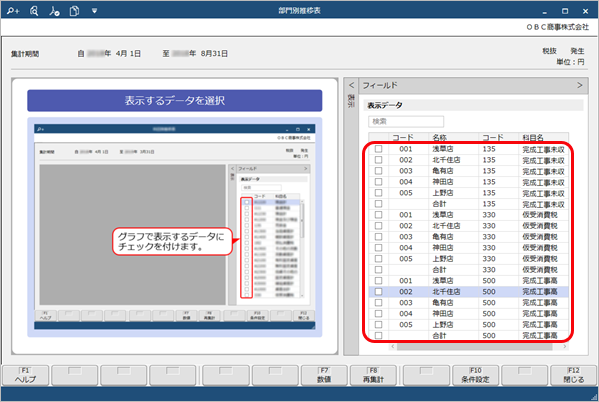Click the zoom-in magnifier icon in title bar
The height and width of the screenshot is (402, 599).
coord(13,11)
